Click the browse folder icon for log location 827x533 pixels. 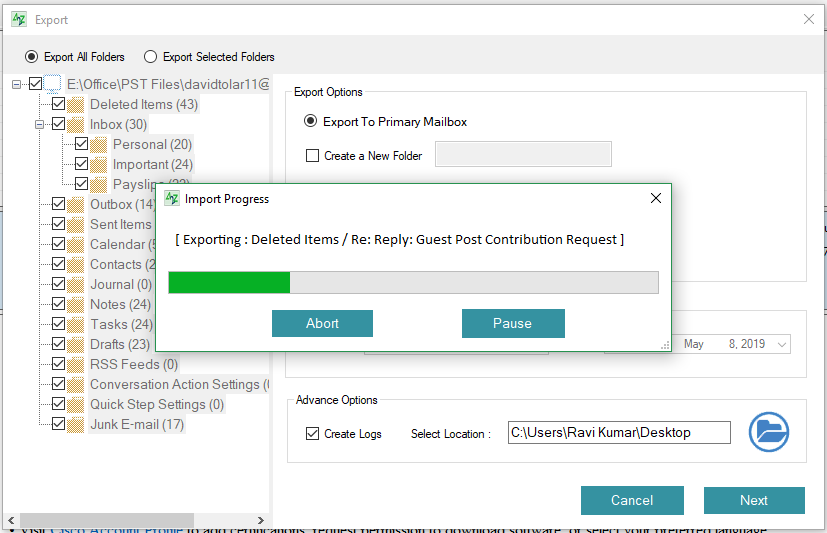tap(769, 432)
